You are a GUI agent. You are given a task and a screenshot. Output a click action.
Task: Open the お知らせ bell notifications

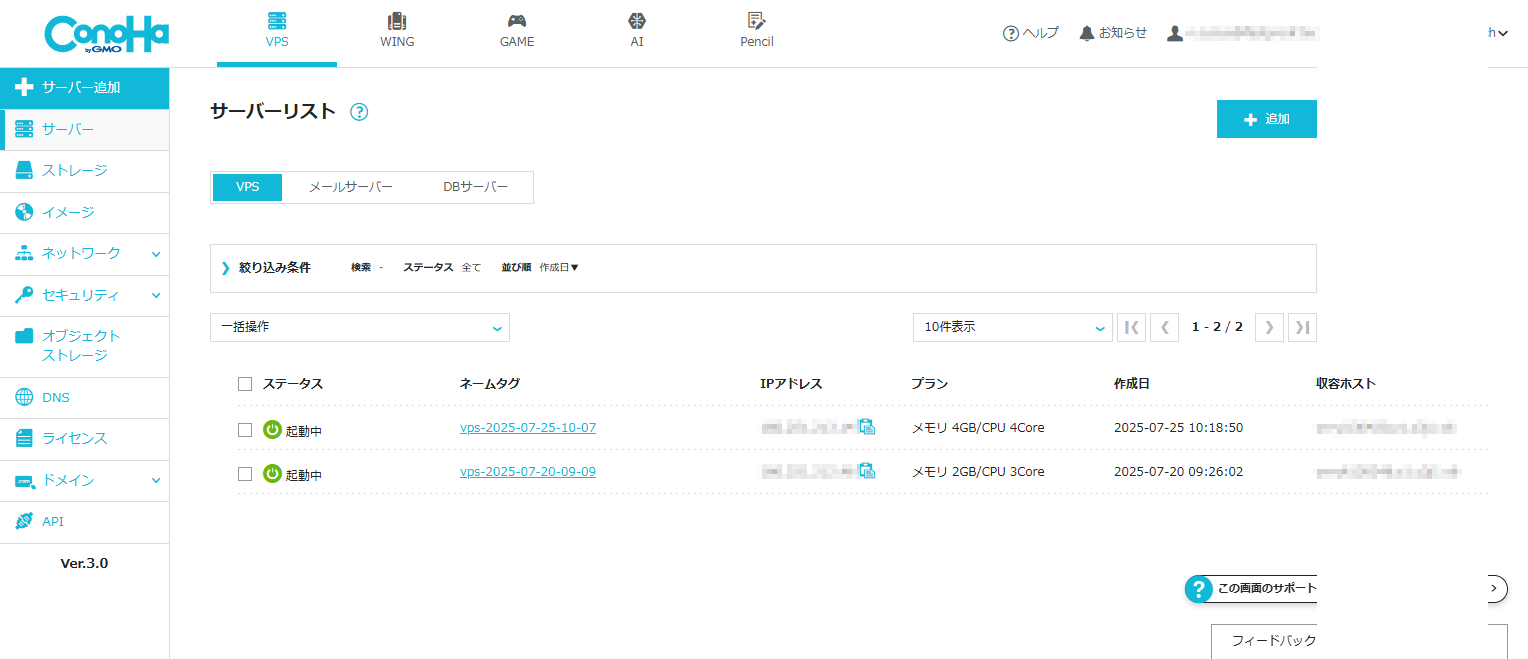pos(1113,33)
